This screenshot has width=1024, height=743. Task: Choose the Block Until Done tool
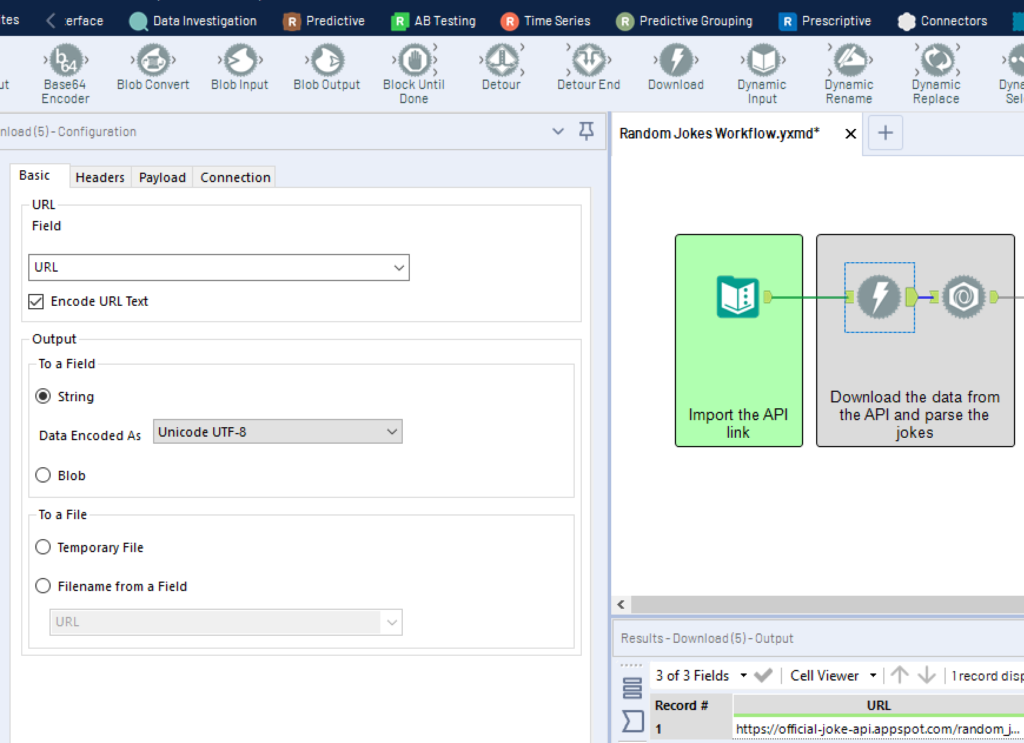[x=413, y=62]
